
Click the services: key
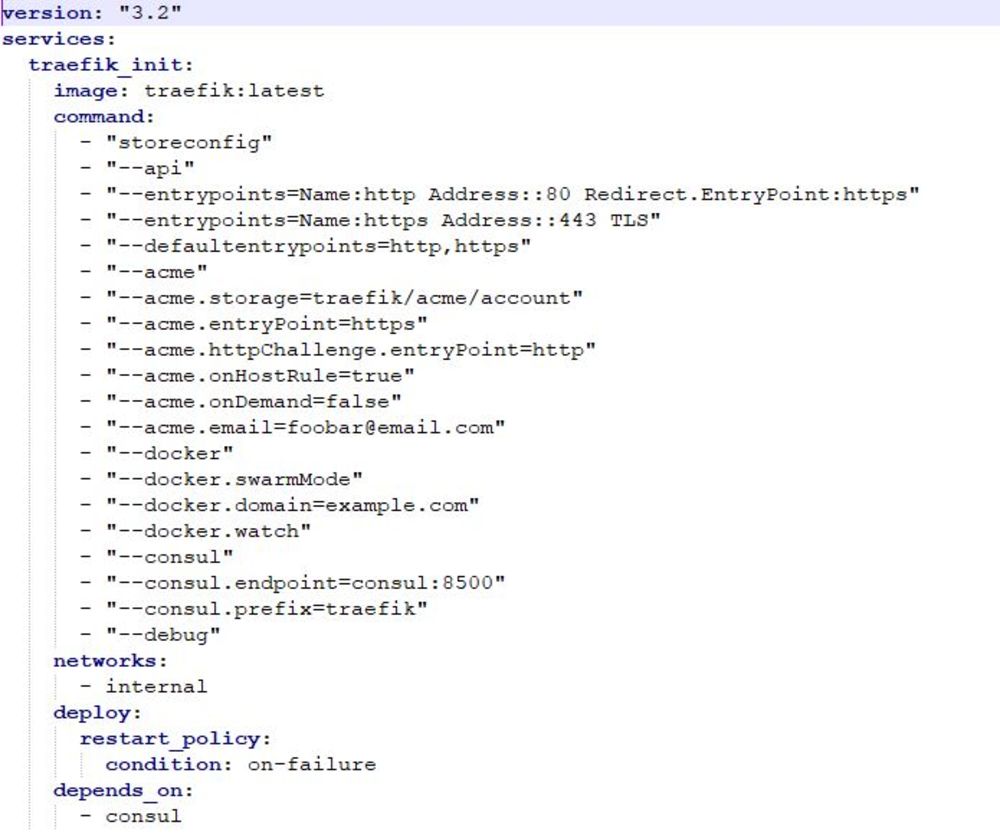[x=59, y=39]
